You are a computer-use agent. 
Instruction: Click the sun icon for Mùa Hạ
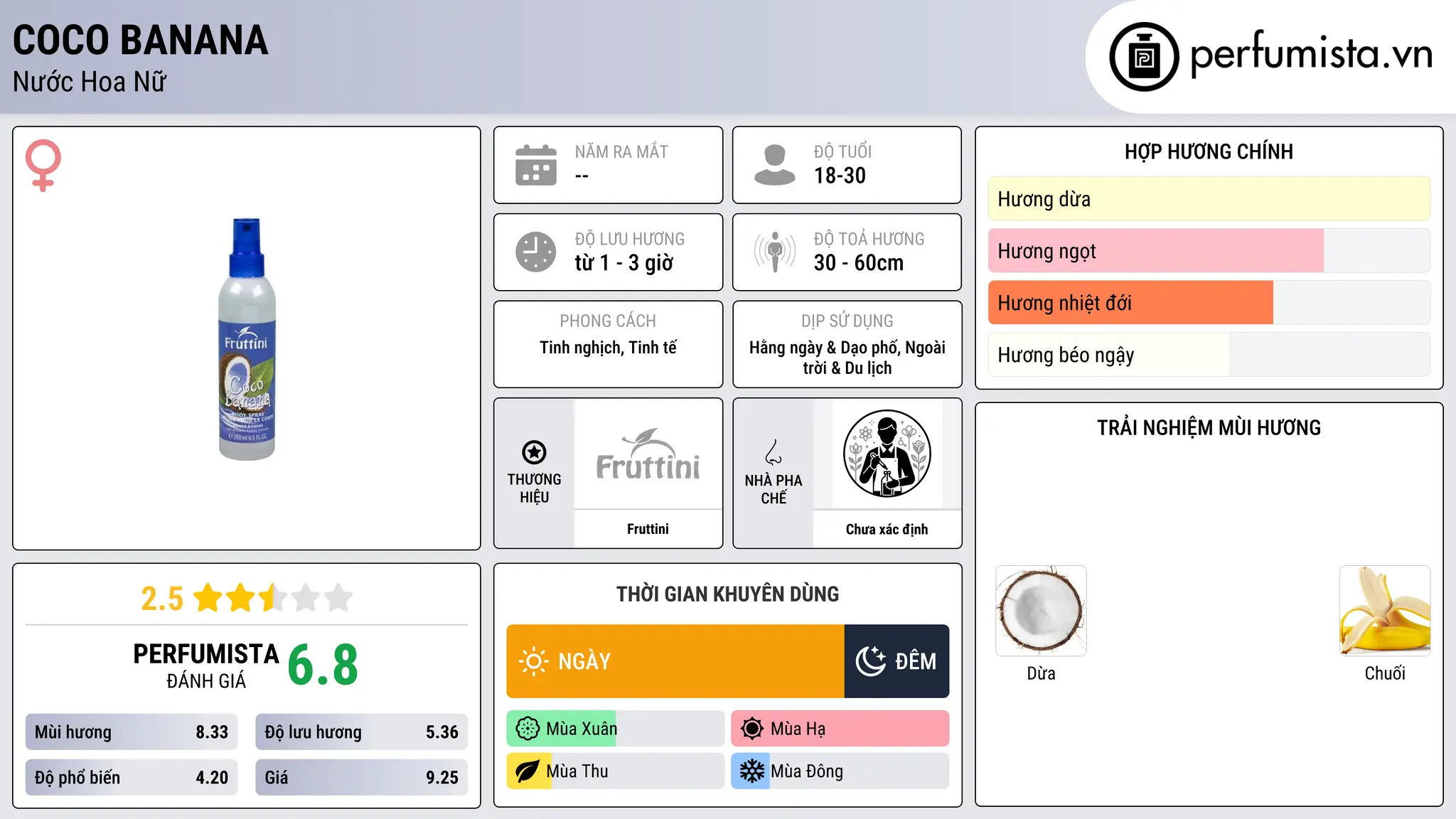coord(751,729)
